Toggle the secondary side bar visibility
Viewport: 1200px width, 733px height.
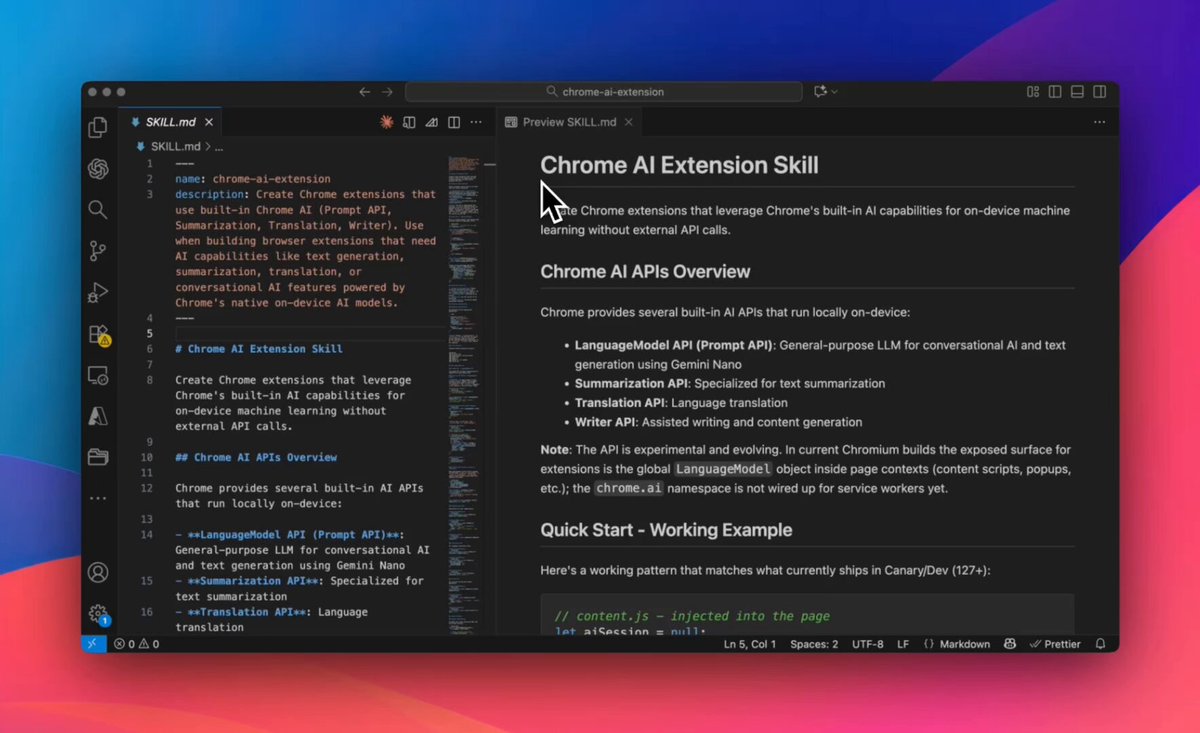tap(1100, 92)
